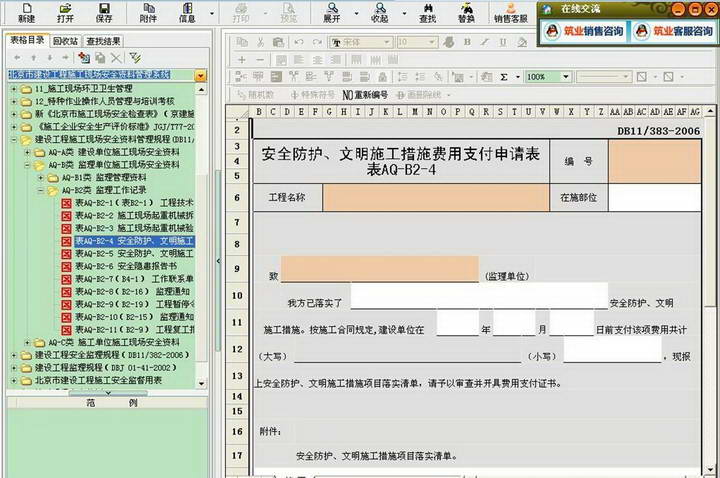The height and width of the screenshot is (478, 720).
Task: Select tree item 表AQ-B2-1 (表B2-1) 工程技术
Action: 134,203
